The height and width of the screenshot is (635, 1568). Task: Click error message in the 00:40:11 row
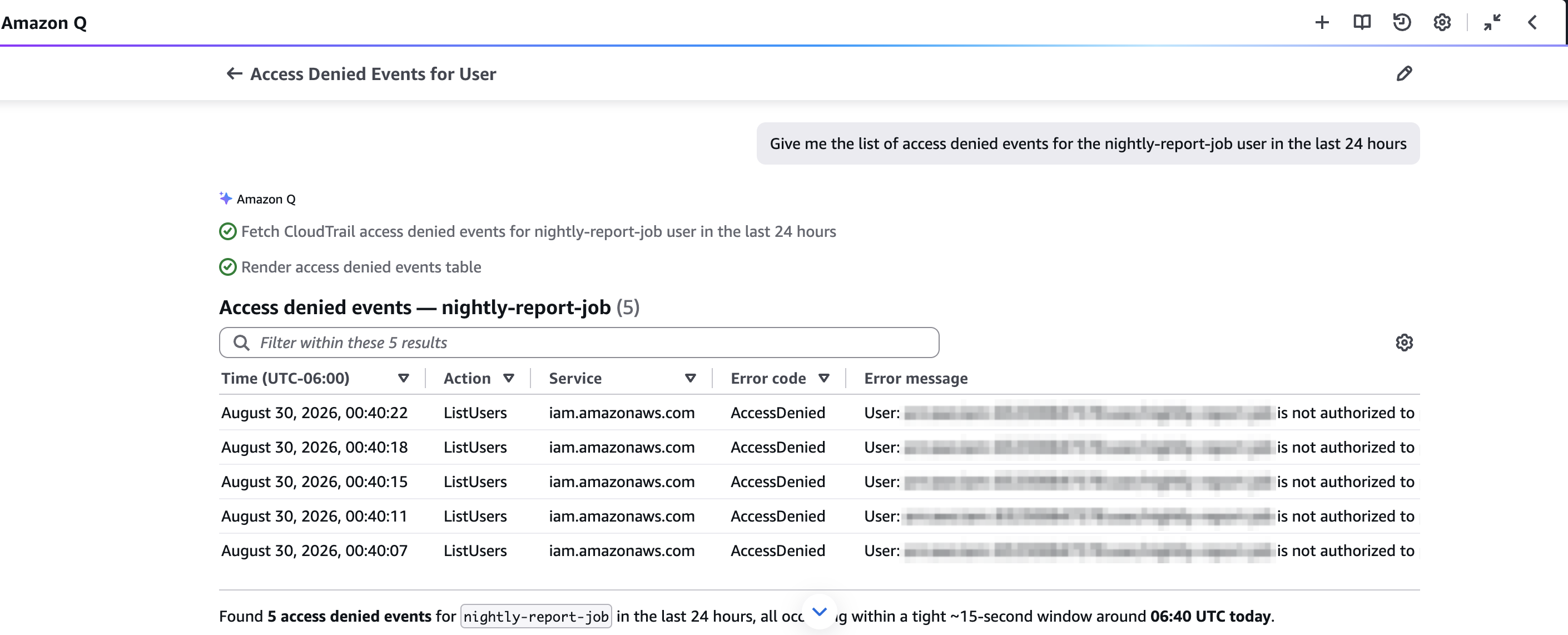click(x=1139, y=516)
